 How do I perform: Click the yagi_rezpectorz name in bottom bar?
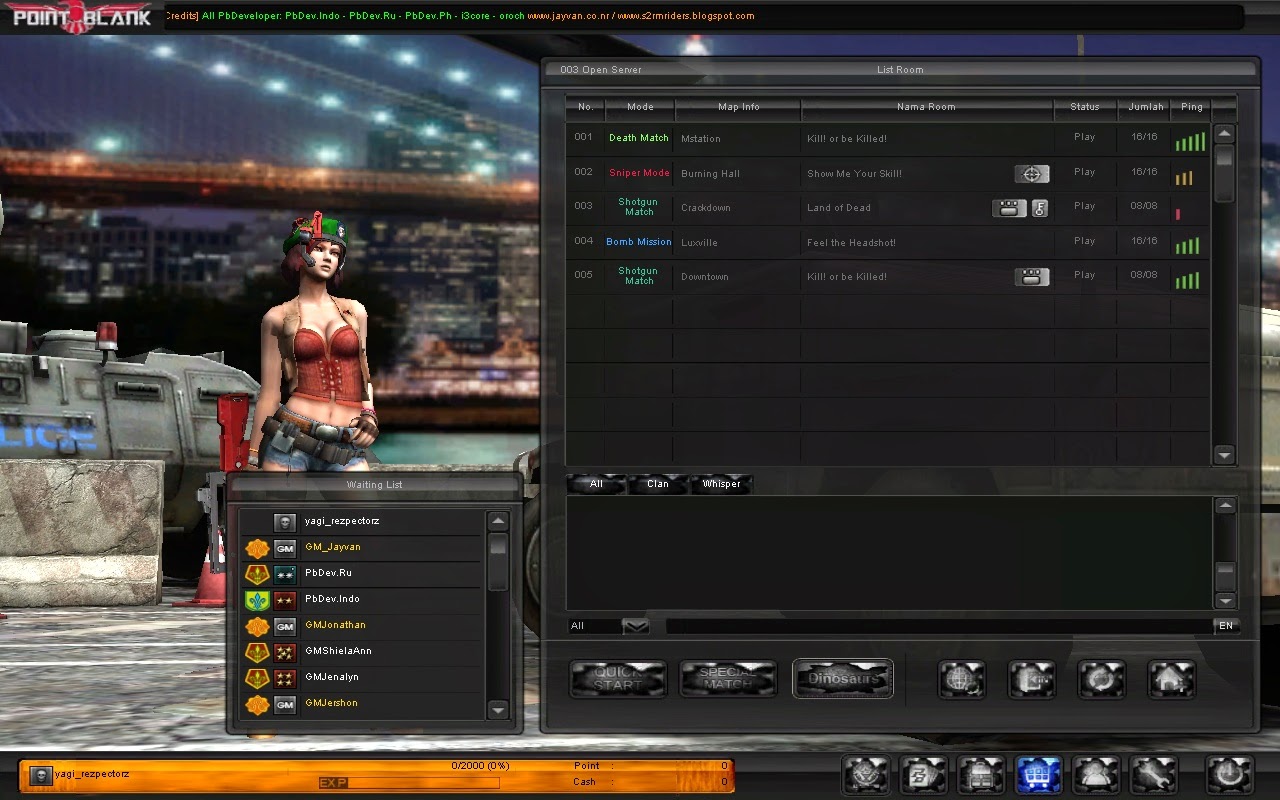pos(92,774)
